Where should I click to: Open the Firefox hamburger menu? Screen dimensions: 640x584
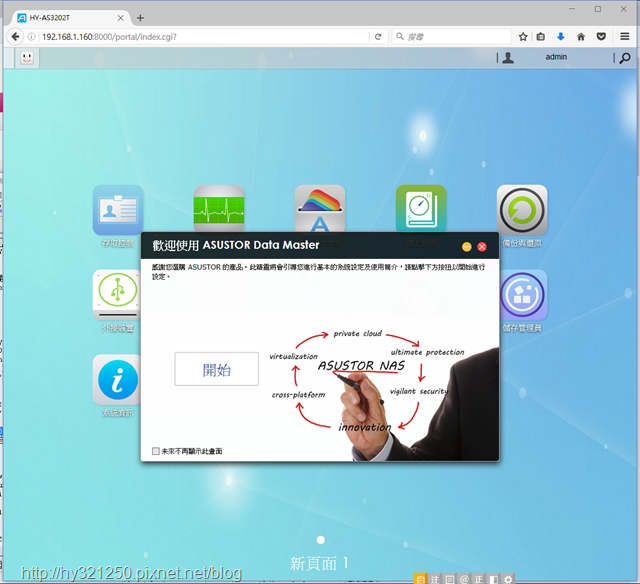coord(624,37)
